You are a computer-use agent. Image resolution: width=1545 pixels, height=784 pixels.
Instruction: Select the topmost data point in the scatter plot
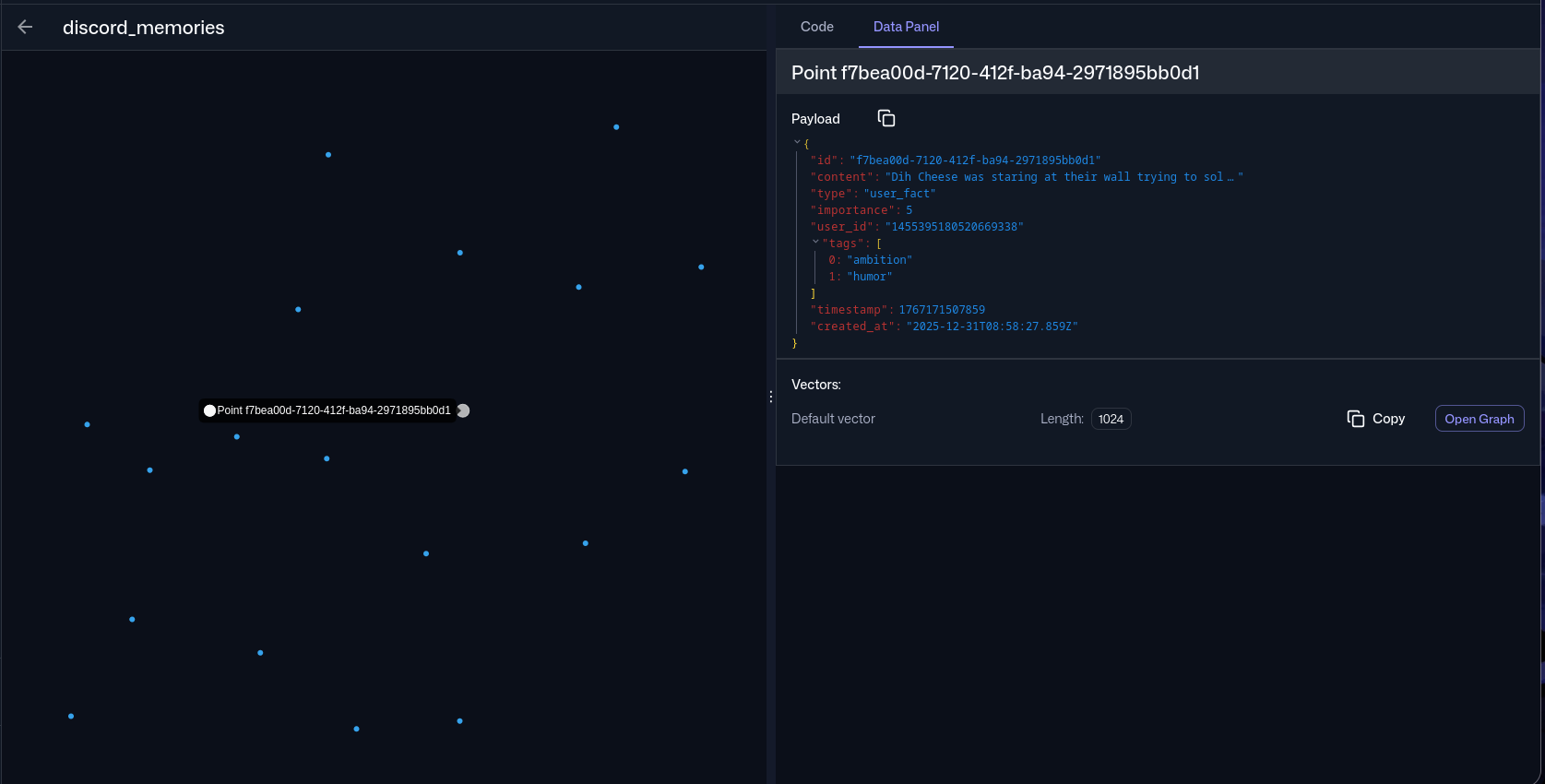tap(616, 127)
